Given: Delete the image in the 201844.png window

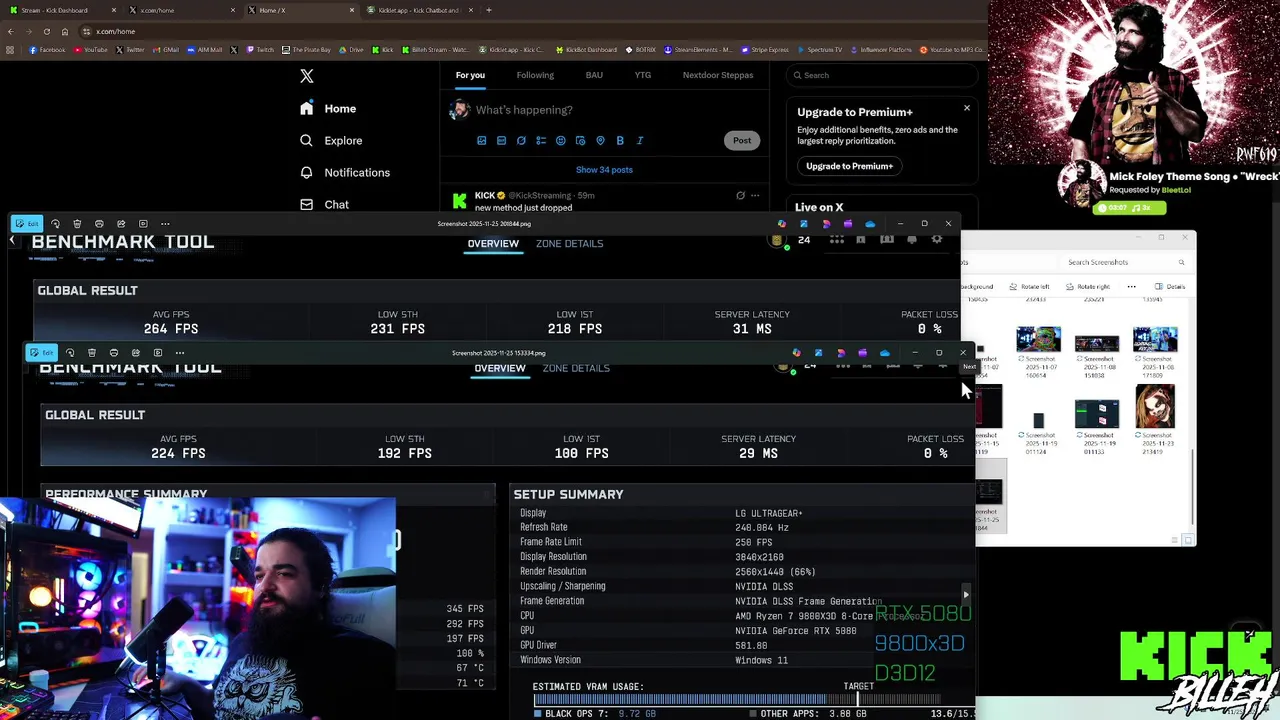Looking at the screenshot, I should (x=77, y=224).
